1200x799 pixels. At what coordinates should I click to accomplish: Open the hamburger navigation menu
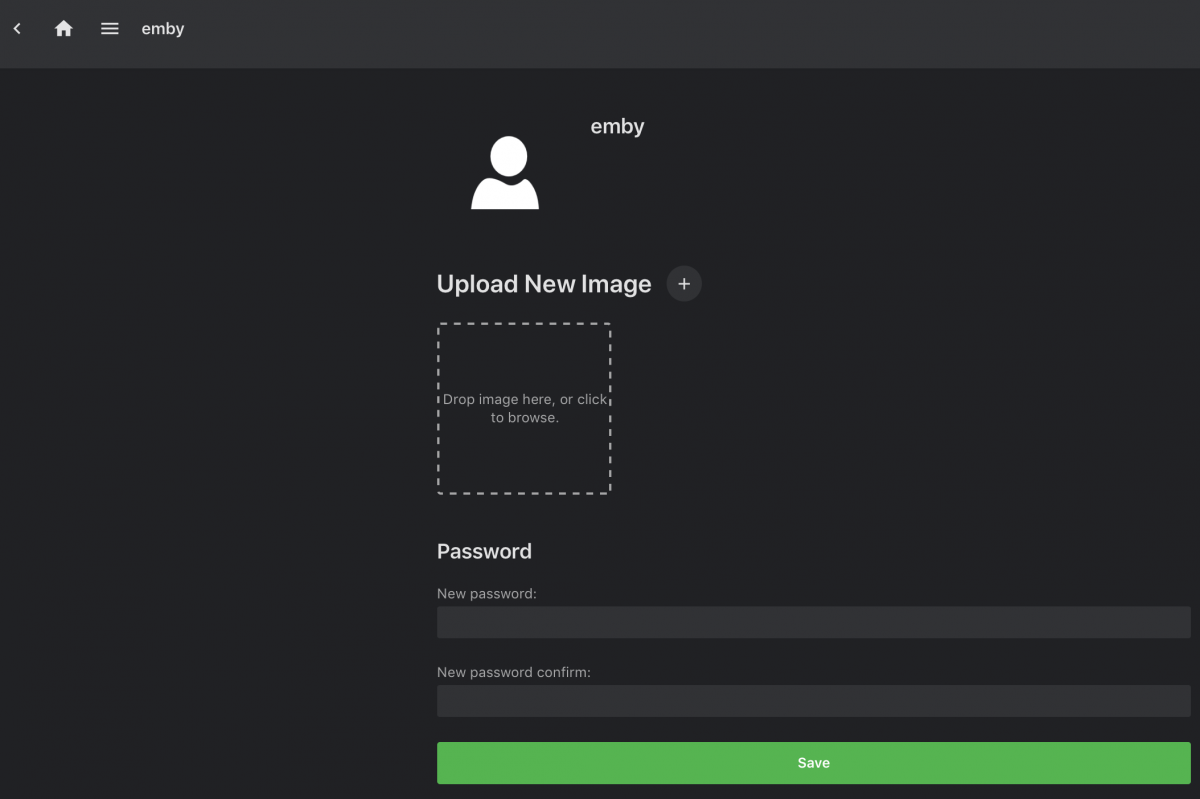110,29
